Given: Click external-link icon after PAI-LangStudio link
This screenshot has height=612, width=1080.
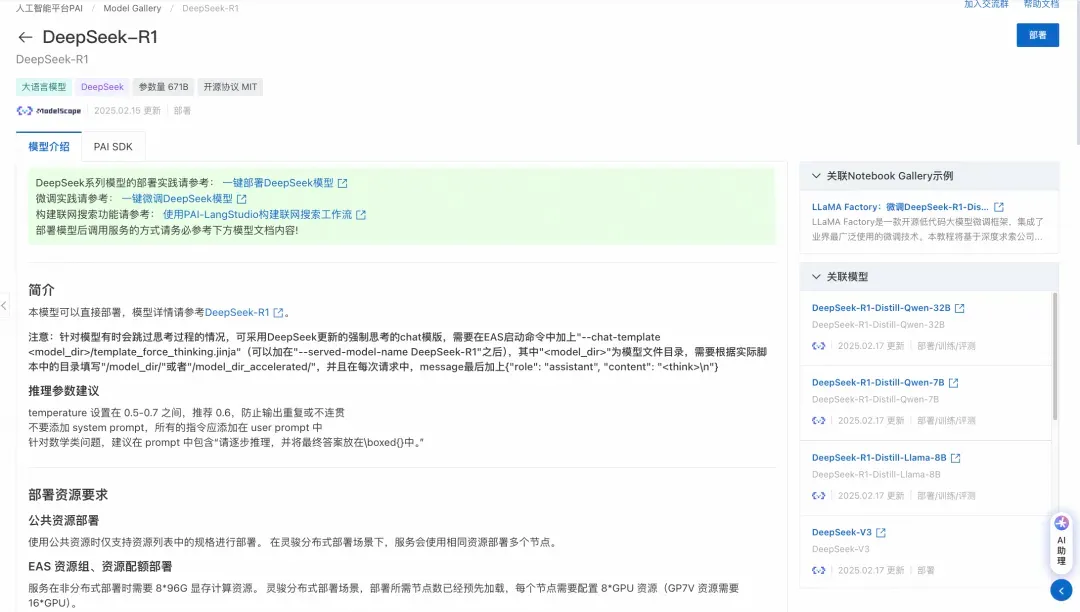Looking at the screenshot, I should coord(361,215).
